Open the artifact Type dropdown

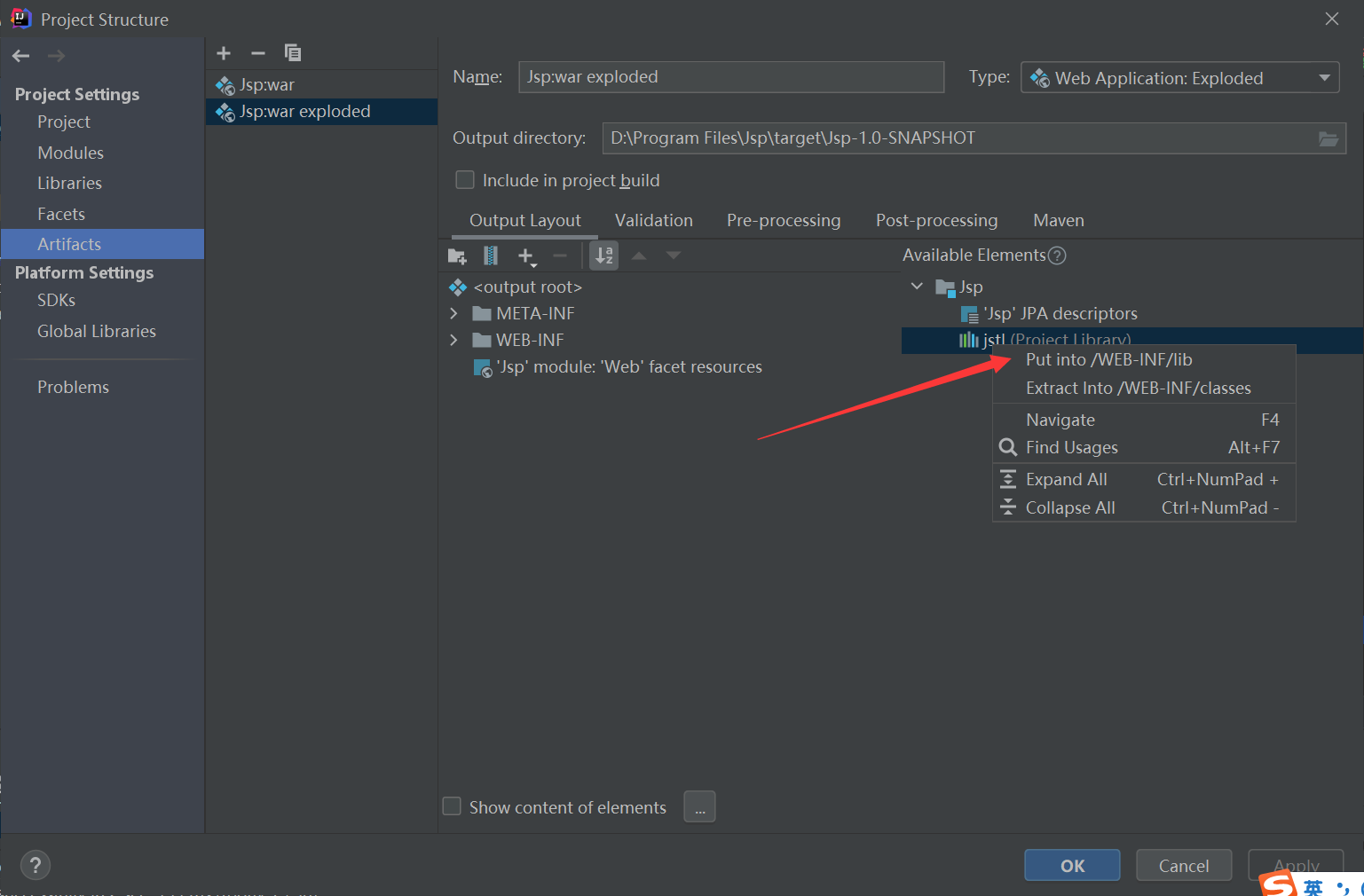(1180, 78)
